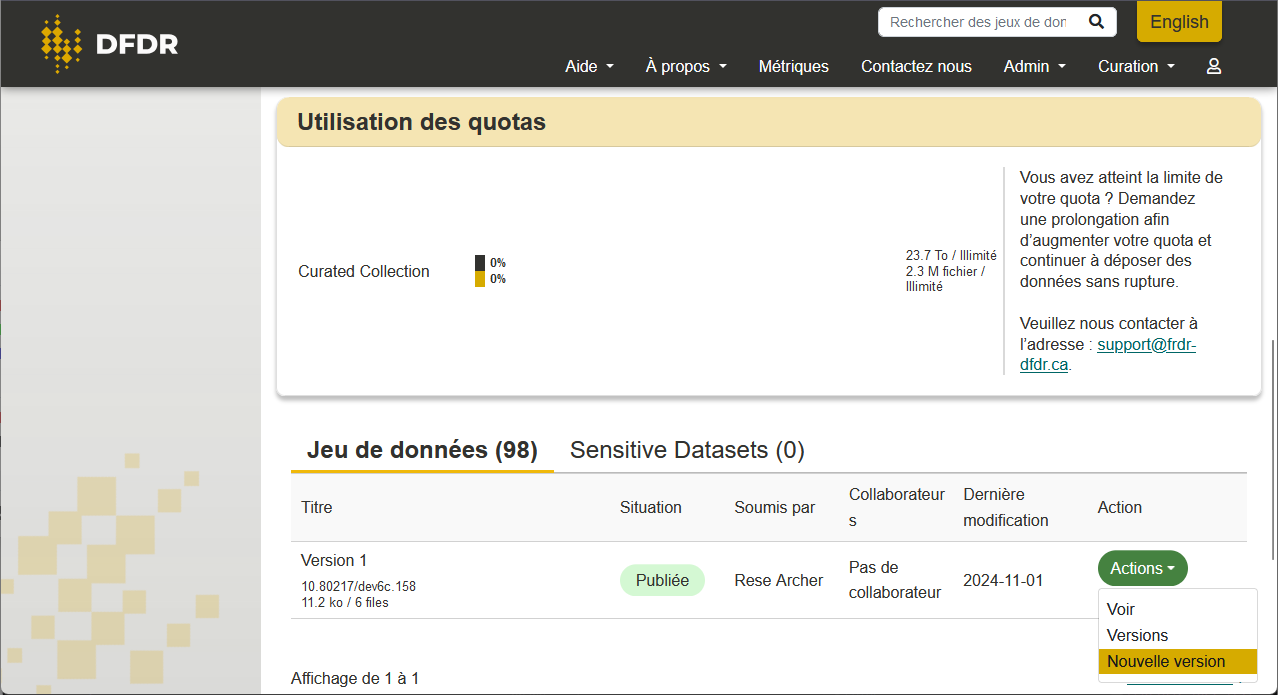Click the Soumis par column header
Viewport: 1278px width, 695px height.
tap(774, 507)
